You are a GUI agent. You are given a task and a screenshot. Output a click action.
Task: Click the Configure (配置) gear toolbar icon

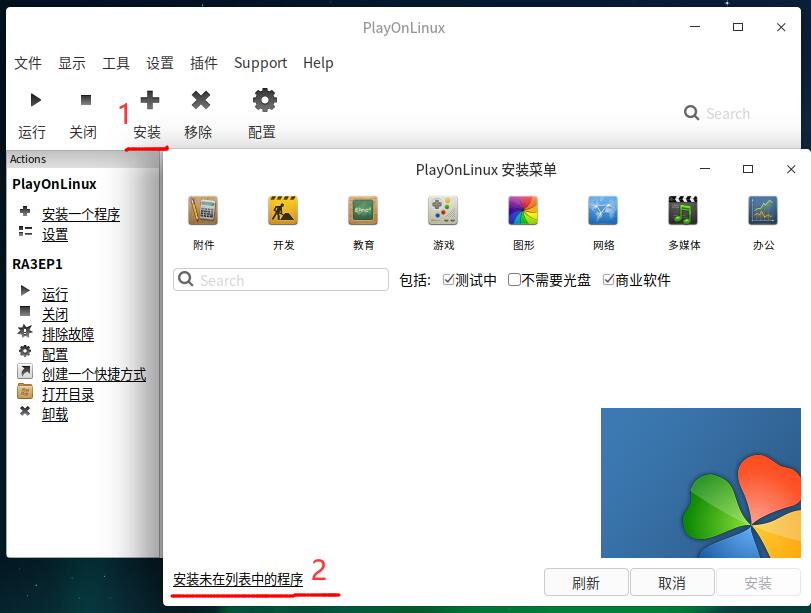coord(264,100)
